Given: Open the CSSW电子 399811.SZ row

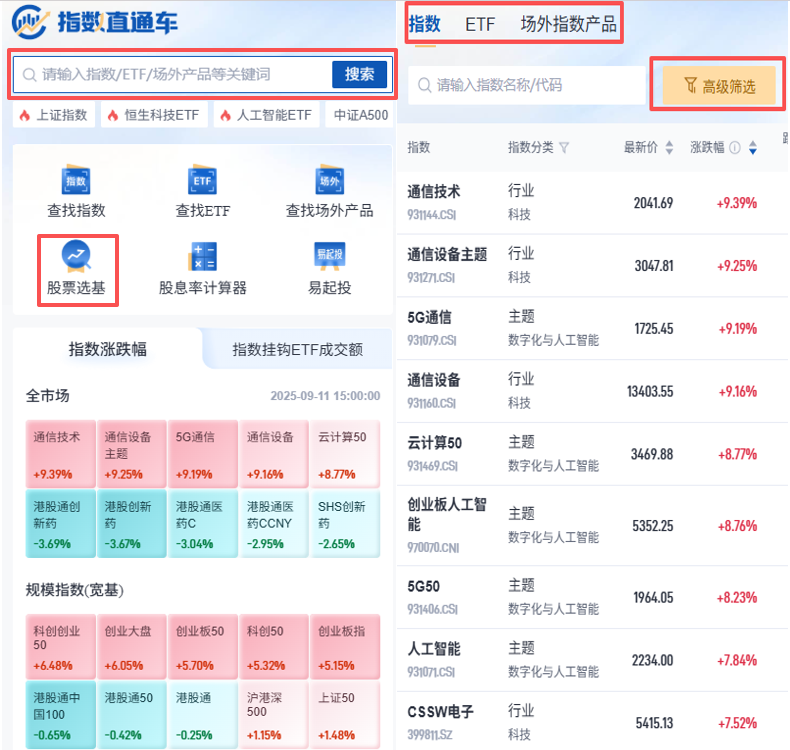Looking at the screenshot, I should point(592,721).
